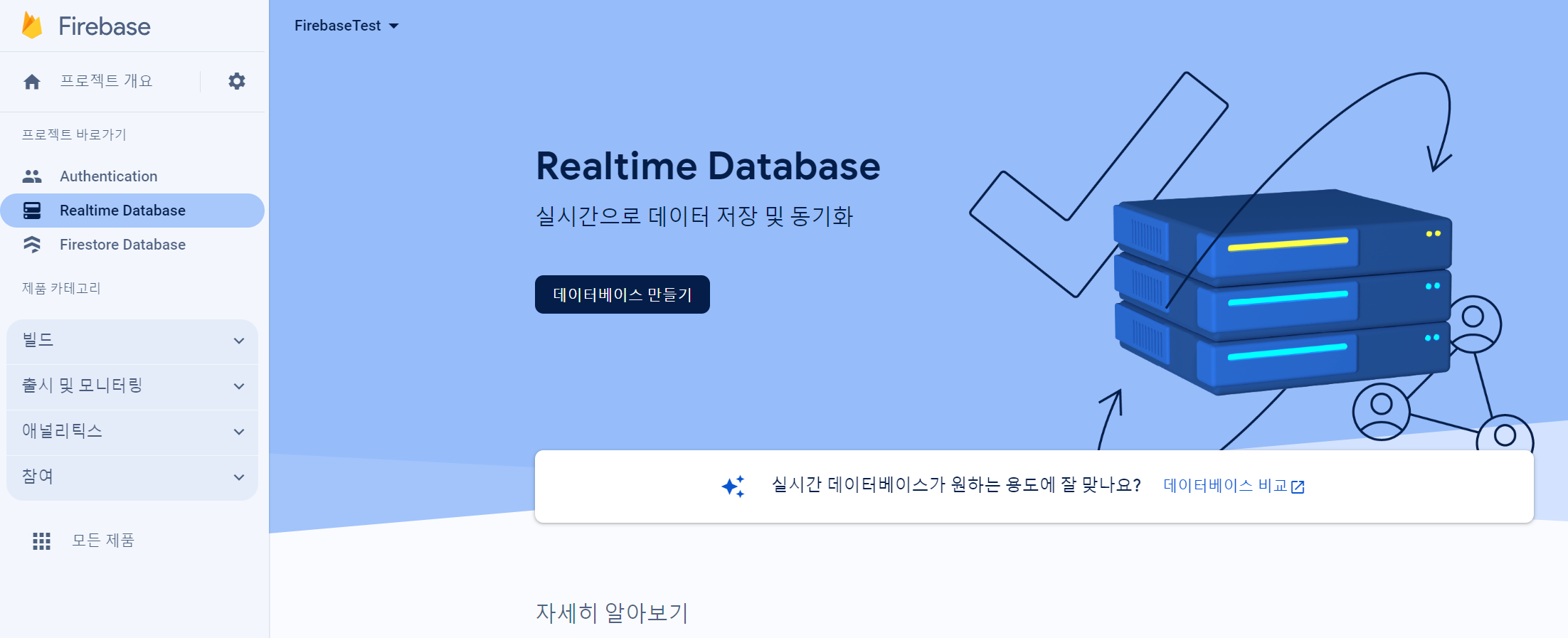Open 프로젝트 개요 page
The height and width of the screenshot is (638, 1568).
[107, 81]
